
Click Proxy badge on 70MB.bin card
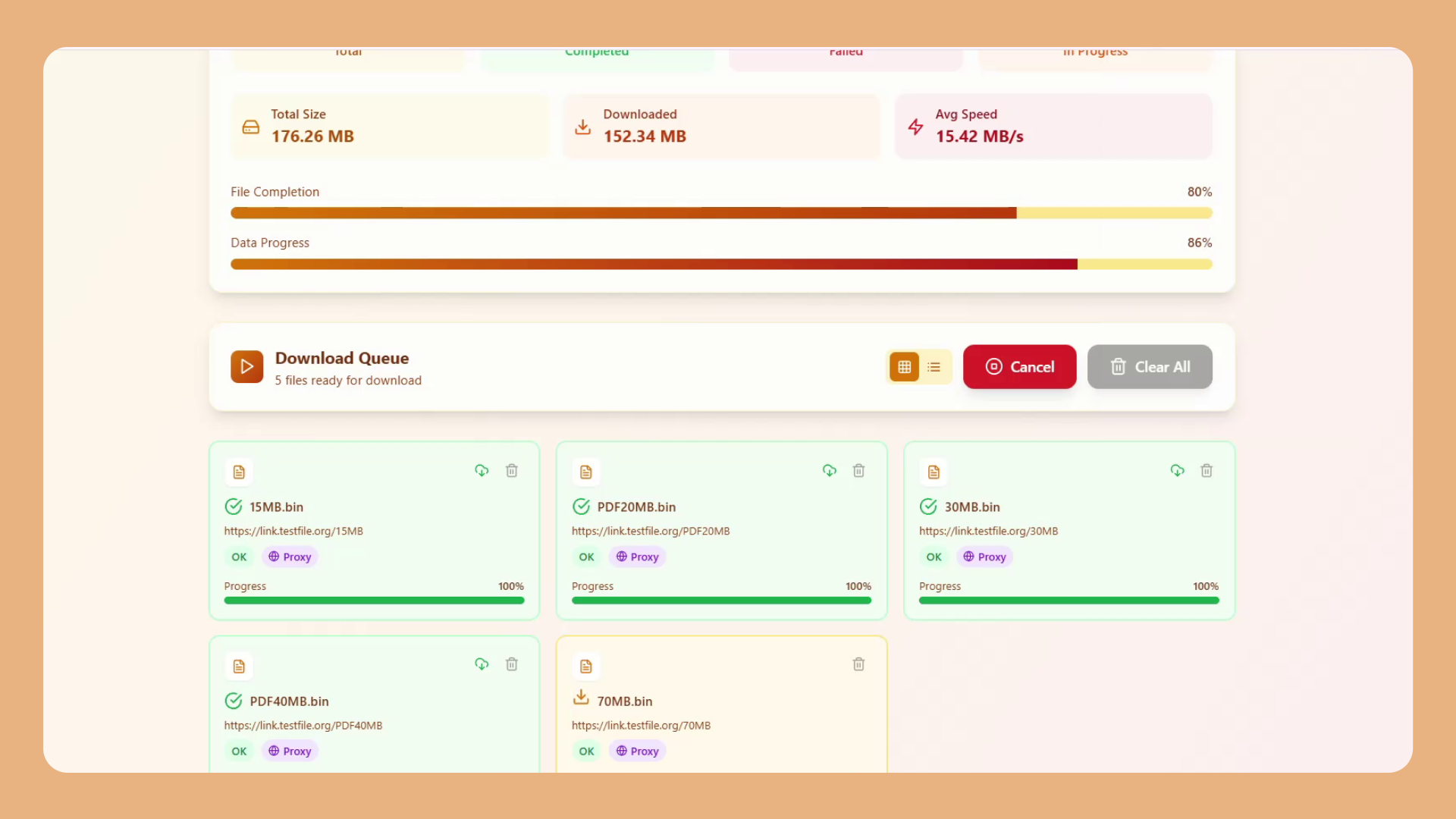pyautogui.click(x=637, y=751)
